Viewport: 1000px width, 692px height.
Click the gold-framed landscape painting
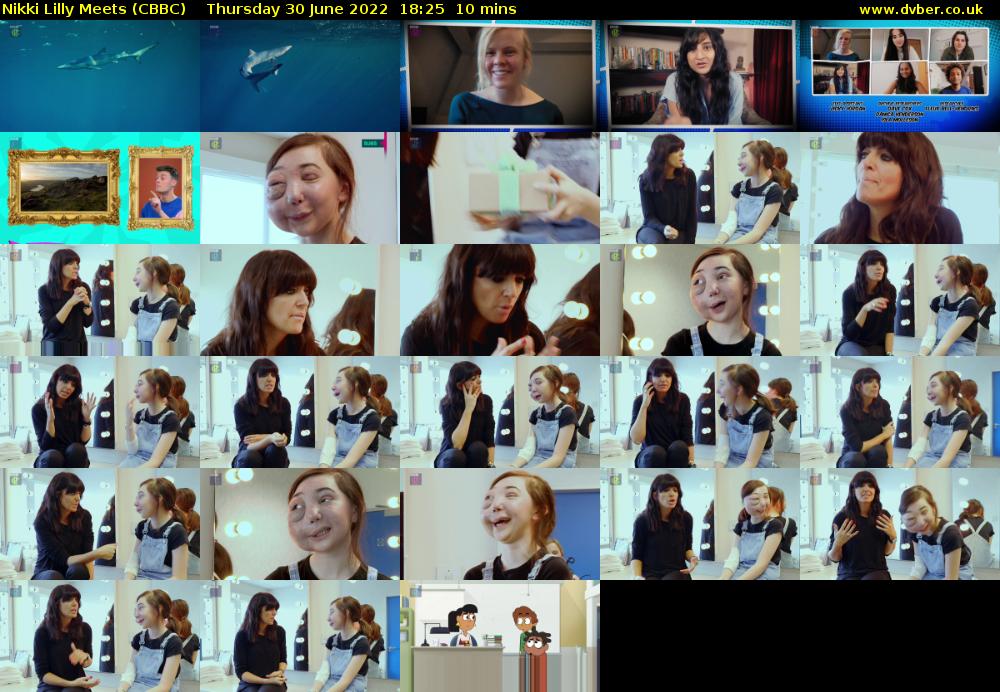pos(64,186)
